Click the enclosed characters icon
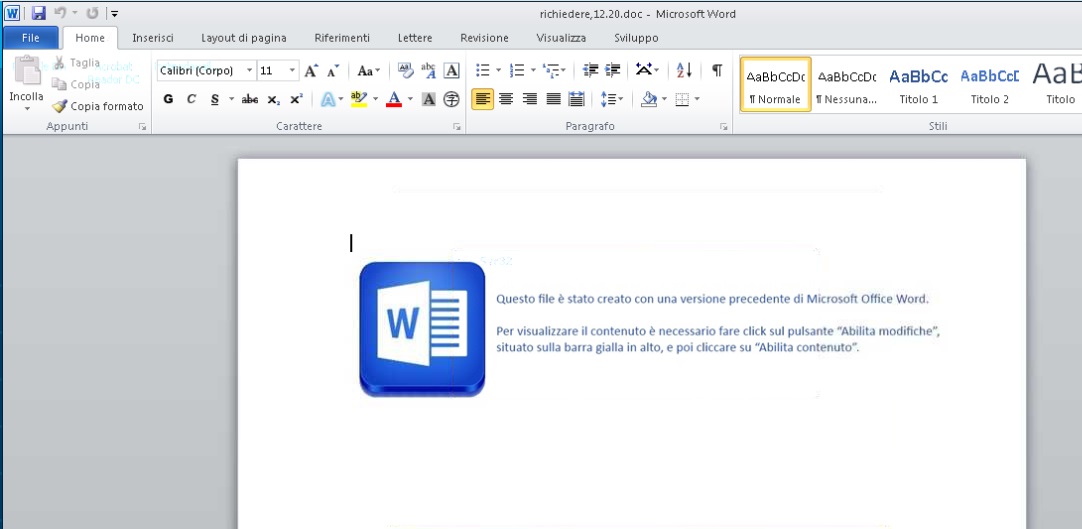1082x529 pixels. pos(451,99)
